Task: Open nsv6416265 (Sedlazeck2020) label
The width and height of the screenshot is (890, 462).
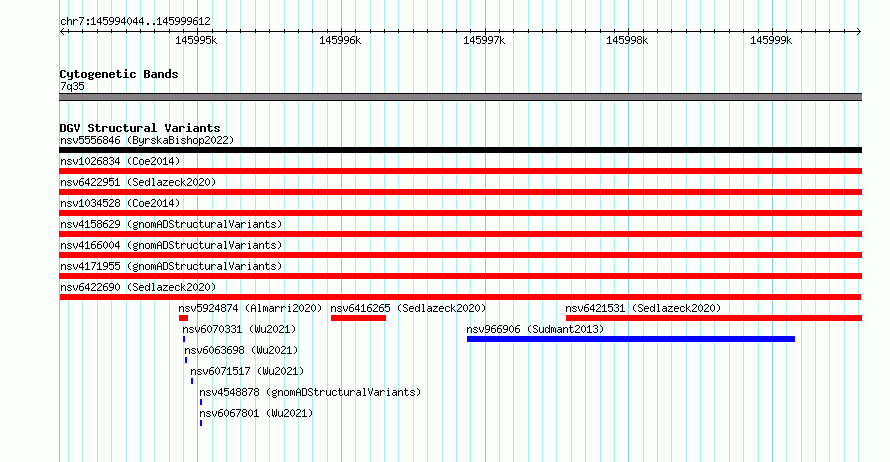Action: pyautogui.click(x=408, y=308)
